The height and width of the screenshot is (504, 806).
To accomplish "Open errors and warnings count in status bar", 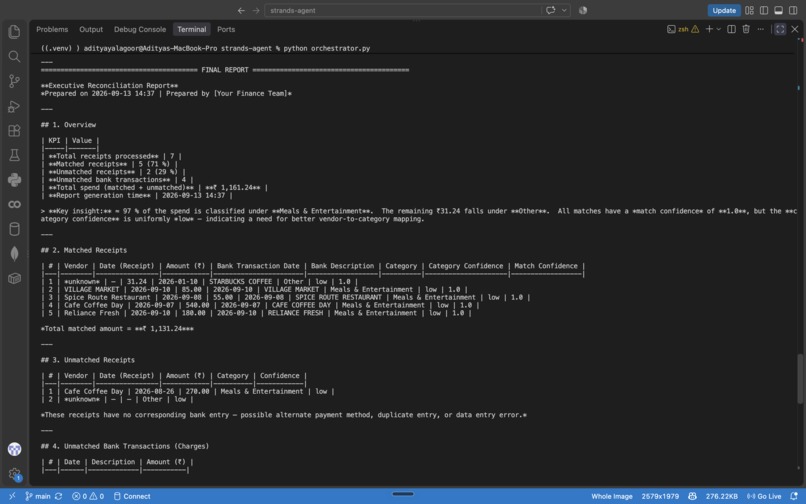I will point(88,496).
